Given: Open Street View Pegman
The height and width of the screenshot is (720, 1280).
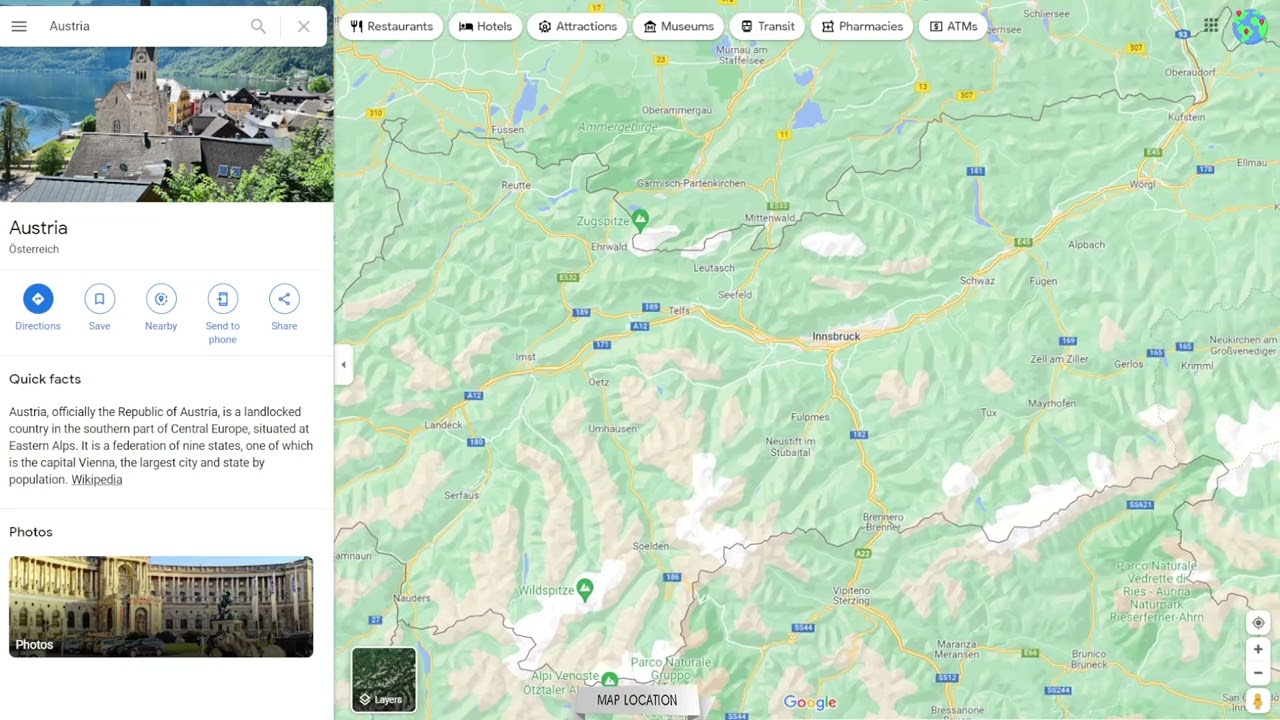Looking at the screenshot, I should click(1258, 701).
